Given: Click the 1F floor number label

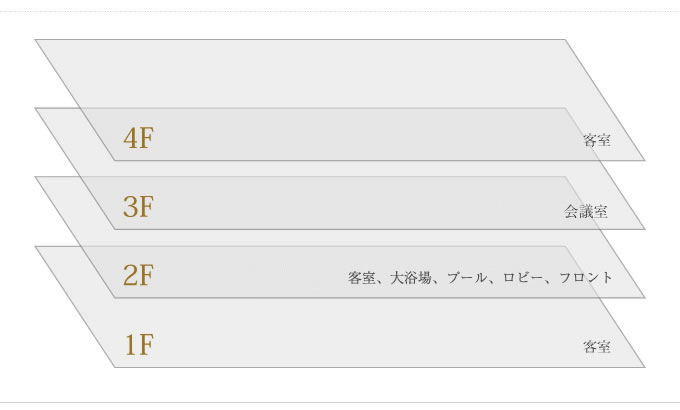Looking at the screenshot, I should (139, 345).
